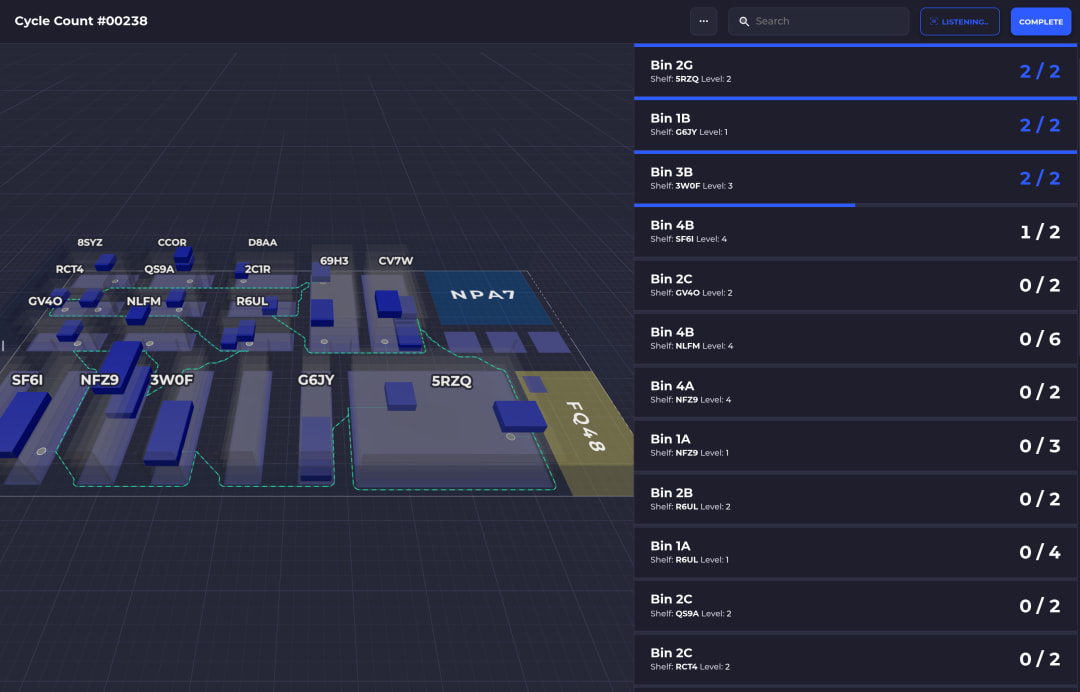The width and height of the screenshot is (1080, 692).
Task: Select the Bin 1B row on shelf G6JY
Action: click(x=855, y=125)
